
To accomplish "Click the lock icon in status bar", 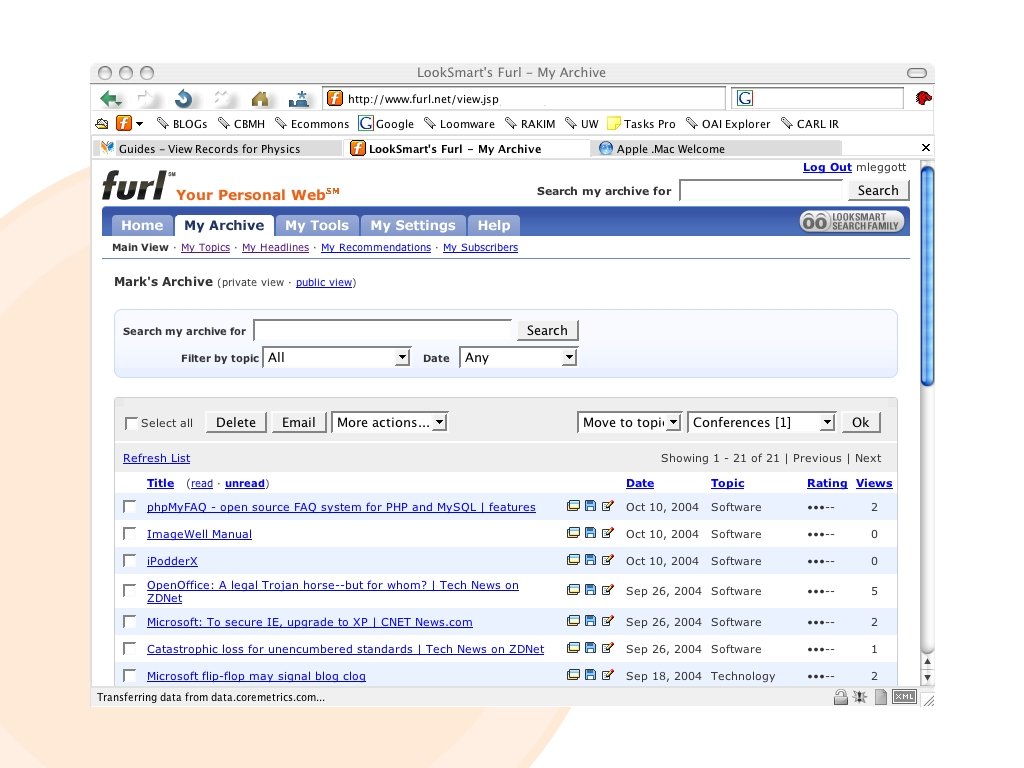I will [x=840, y=697].
